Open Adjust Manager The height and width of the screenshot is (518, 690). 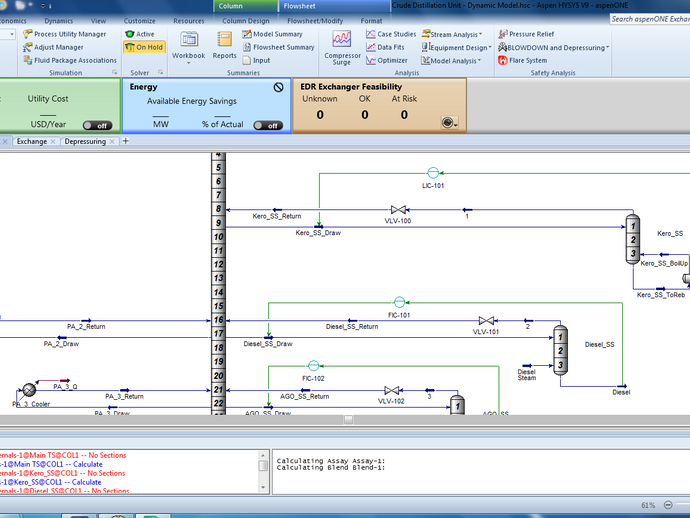(x=53, y=47)
